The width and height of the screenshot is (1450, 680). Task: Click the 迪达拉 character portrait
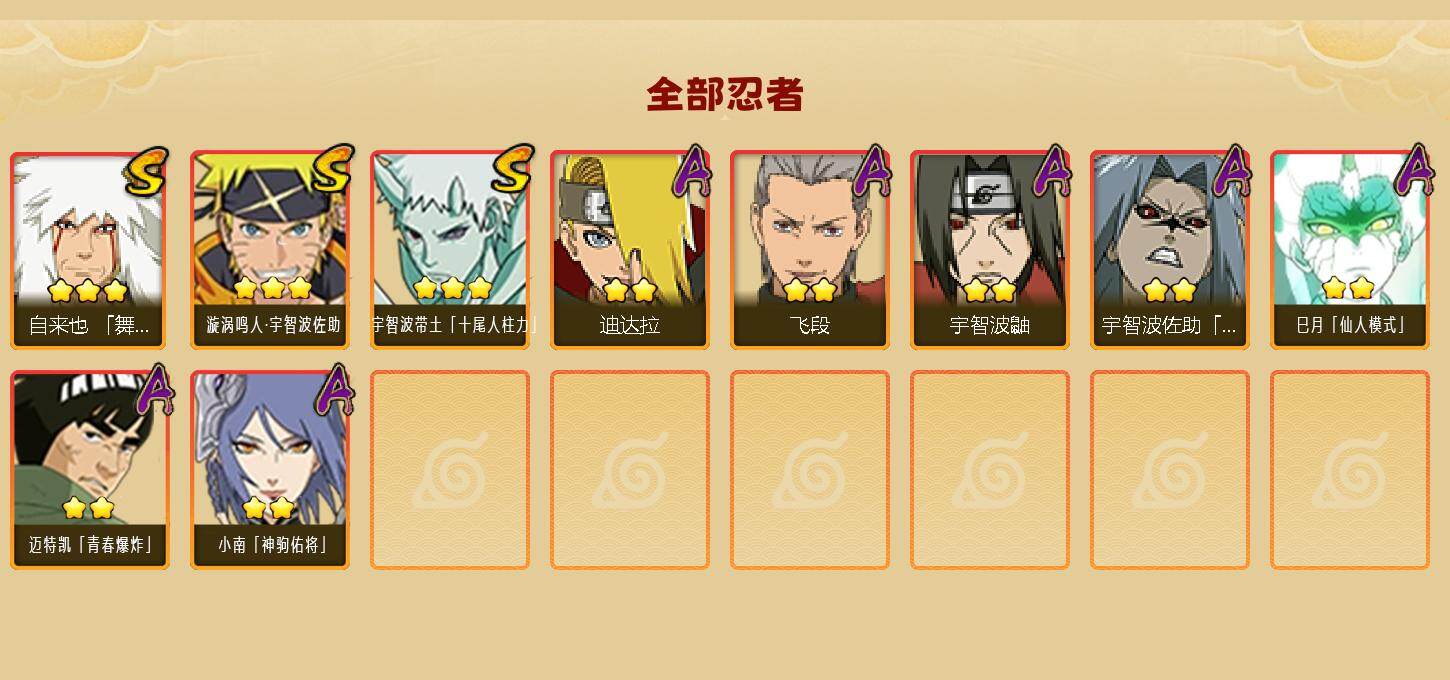click(630, 250)
